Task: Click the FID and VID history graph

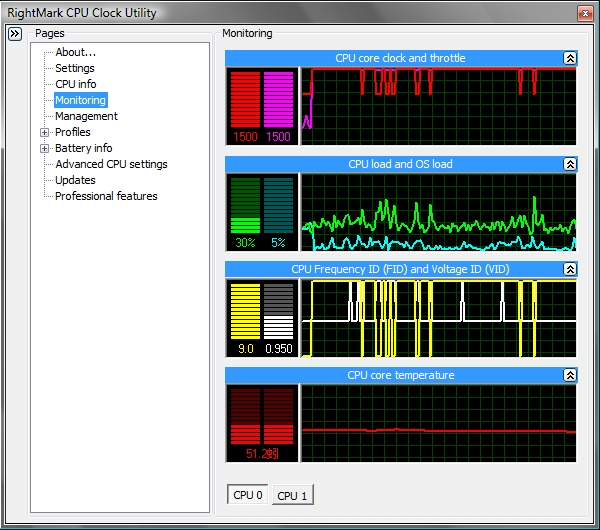Action: 439,318
